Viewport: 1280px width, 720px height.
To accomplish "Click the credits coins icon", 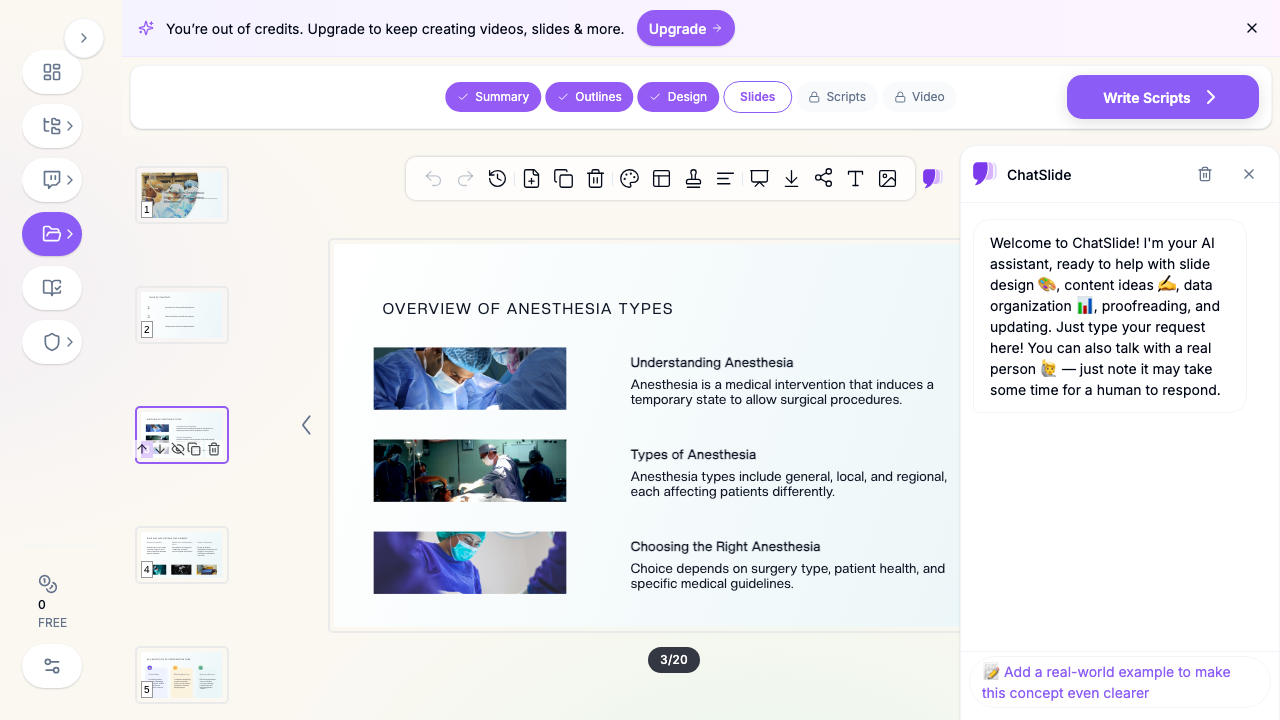I will click(x=47, y=584).
